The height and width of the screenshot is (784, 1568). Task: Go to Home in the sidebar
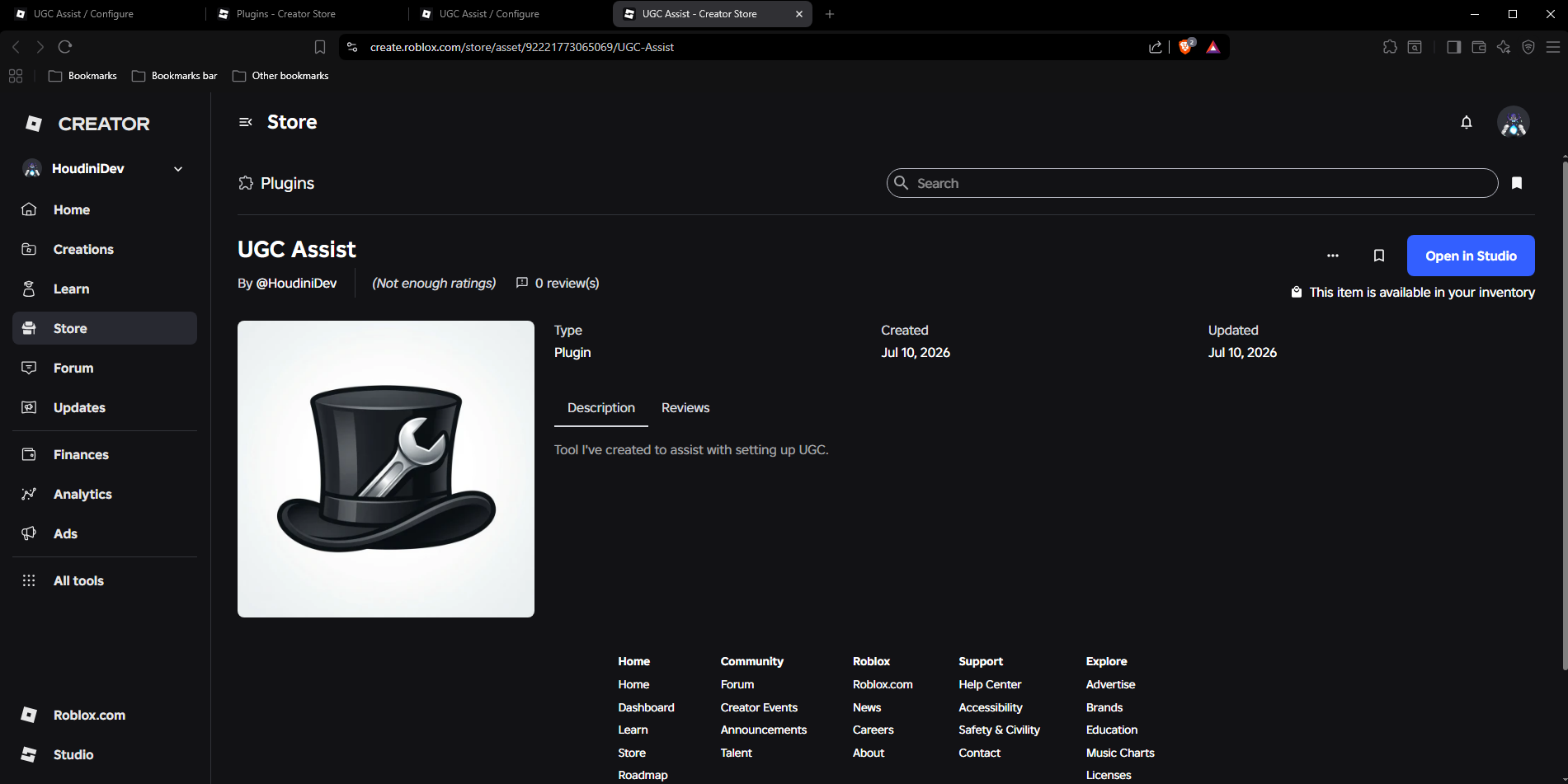tap(105, 209)
